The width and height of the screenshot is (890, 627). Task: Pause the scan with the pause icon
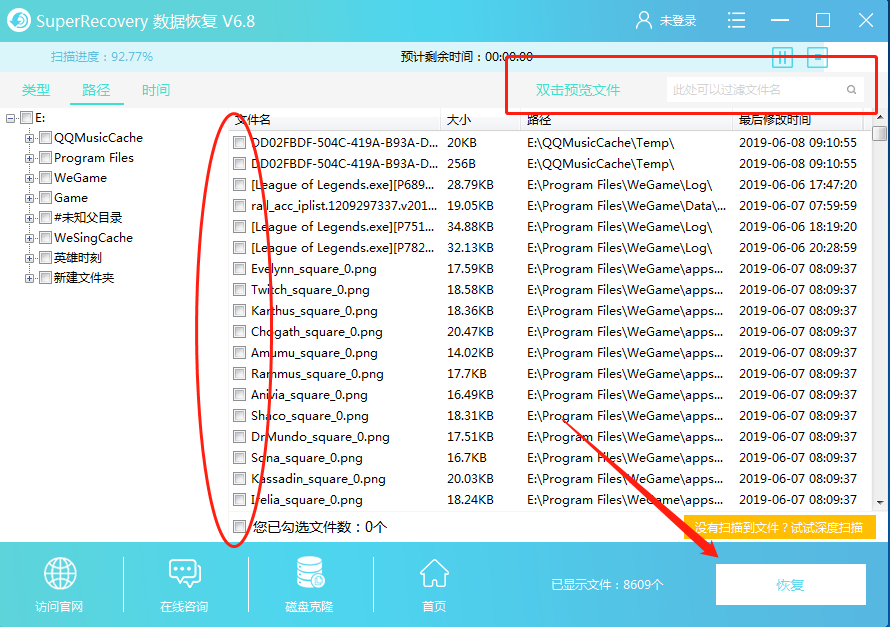[782, 57]
